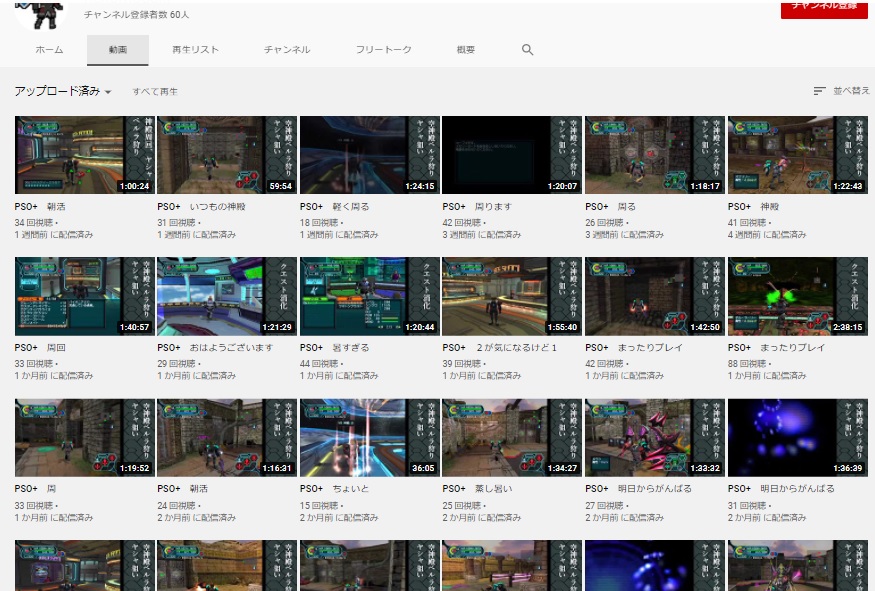
Task: Click the thumbnail with duration 1:34:27
Action: tap(512, 438)
